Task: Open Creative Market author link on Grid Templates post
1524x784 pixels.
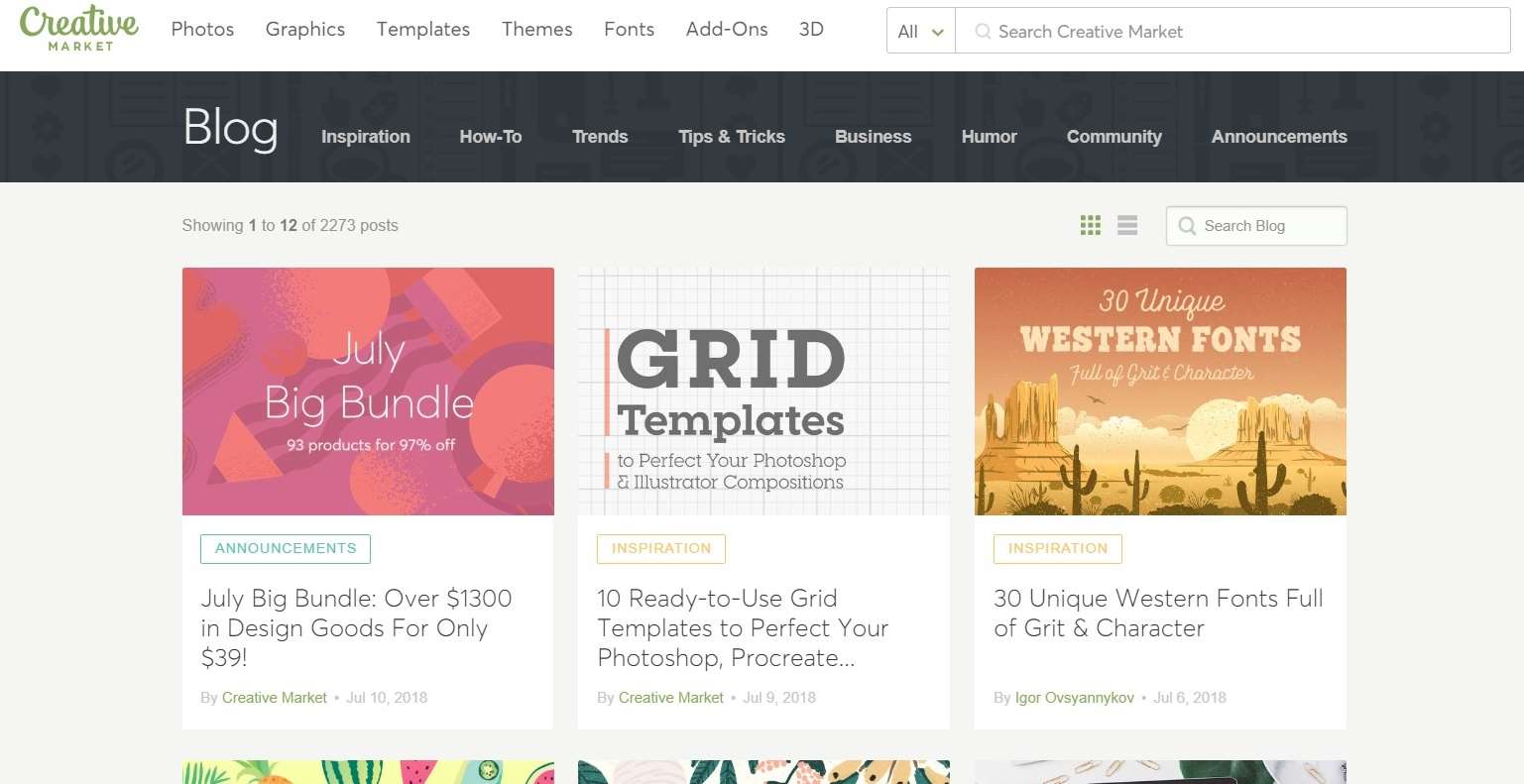Action: point(671,698)
